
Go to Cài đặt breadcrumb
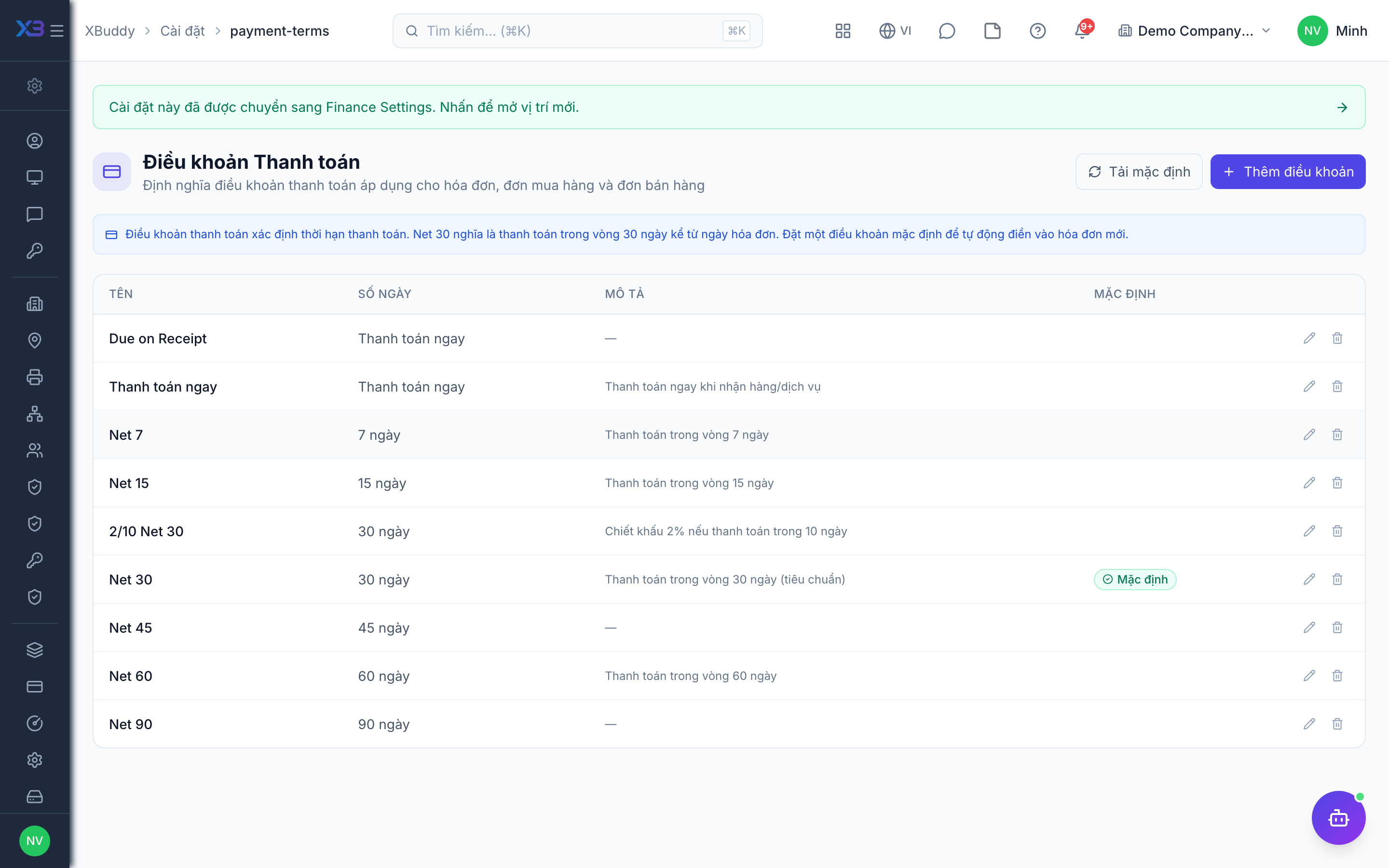pos(182,30)
